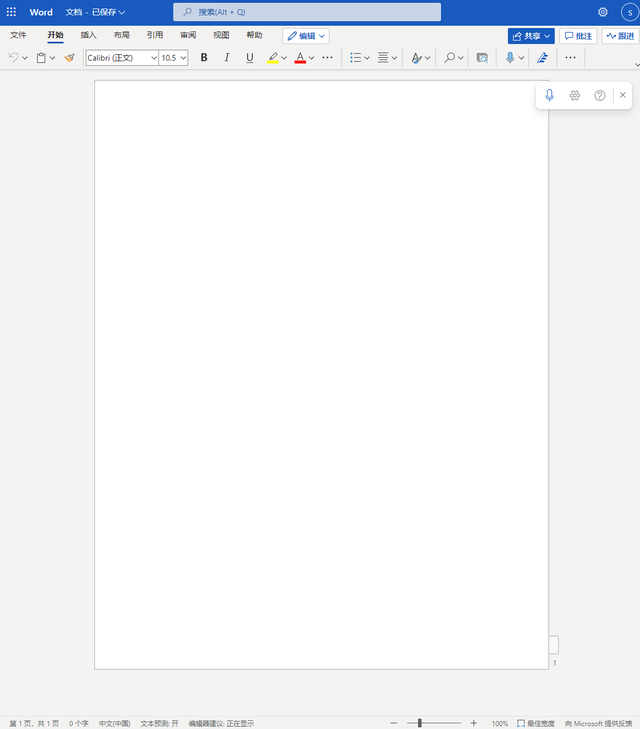Screen dimensions: 640x729
Task: Open the 批注 comments button
Action: pyautogui.click(x=578, y=36)
